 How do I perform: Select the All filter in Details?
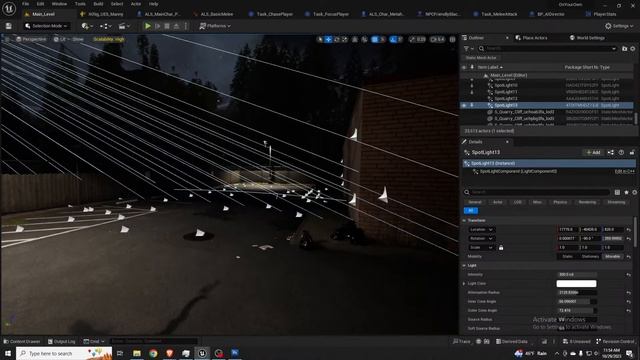(471, 211)
